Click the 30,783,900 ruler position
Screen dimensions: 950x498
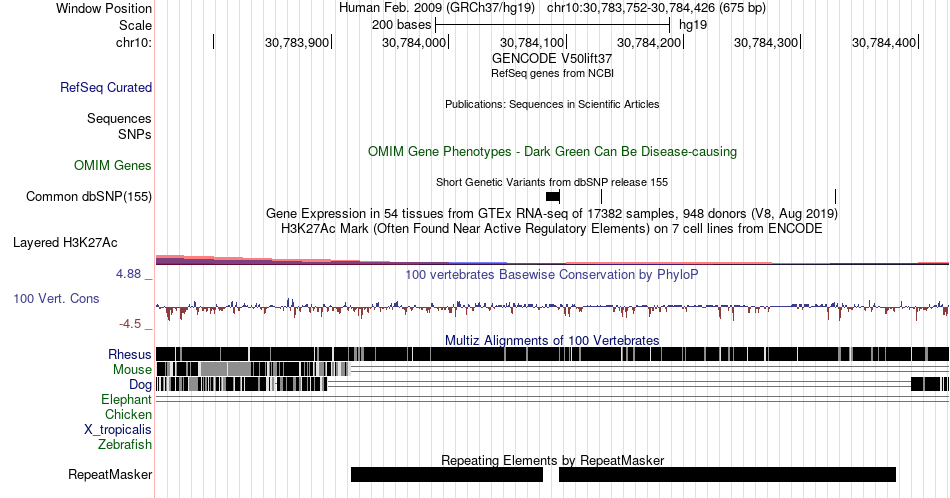coord(297,42)
